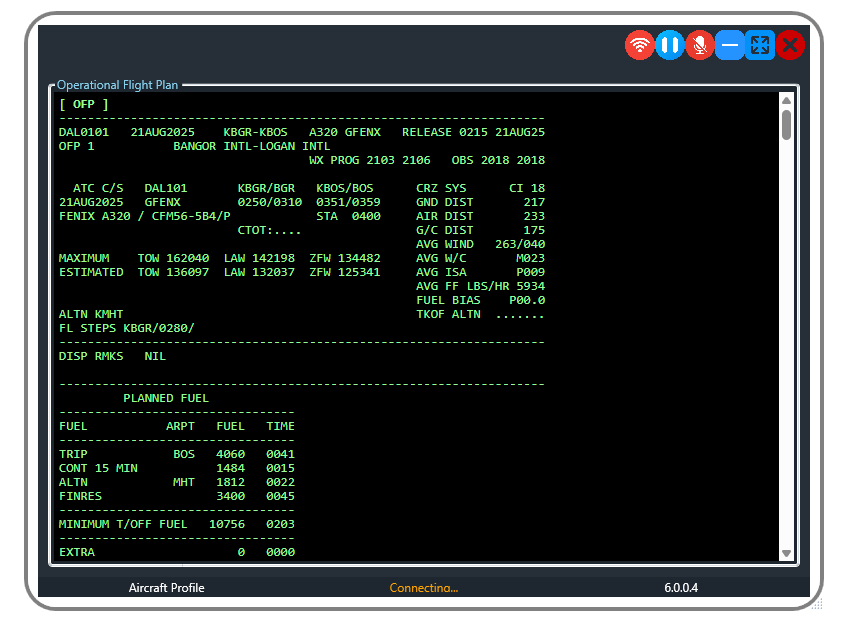
Task: Click the AVG ISA value P009
Action: (531, 272)
